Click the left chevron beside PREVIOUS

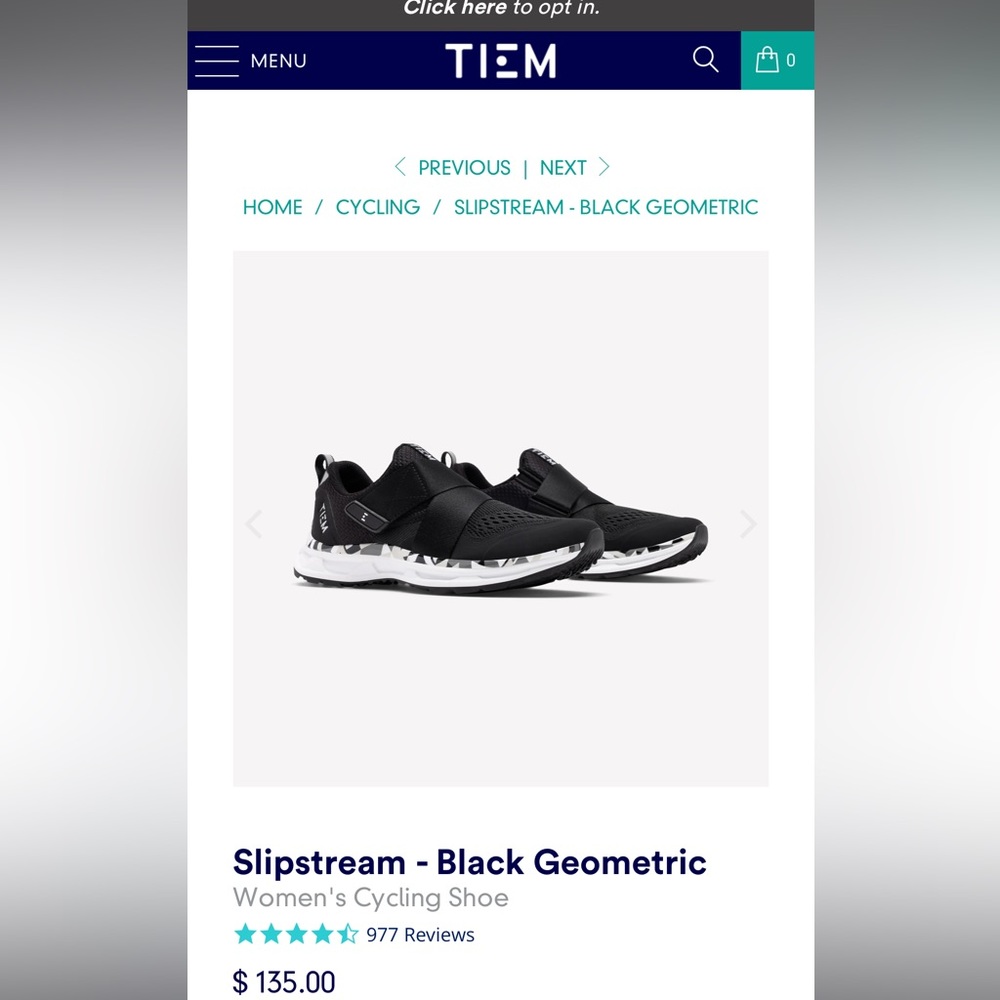pos(398,167)
